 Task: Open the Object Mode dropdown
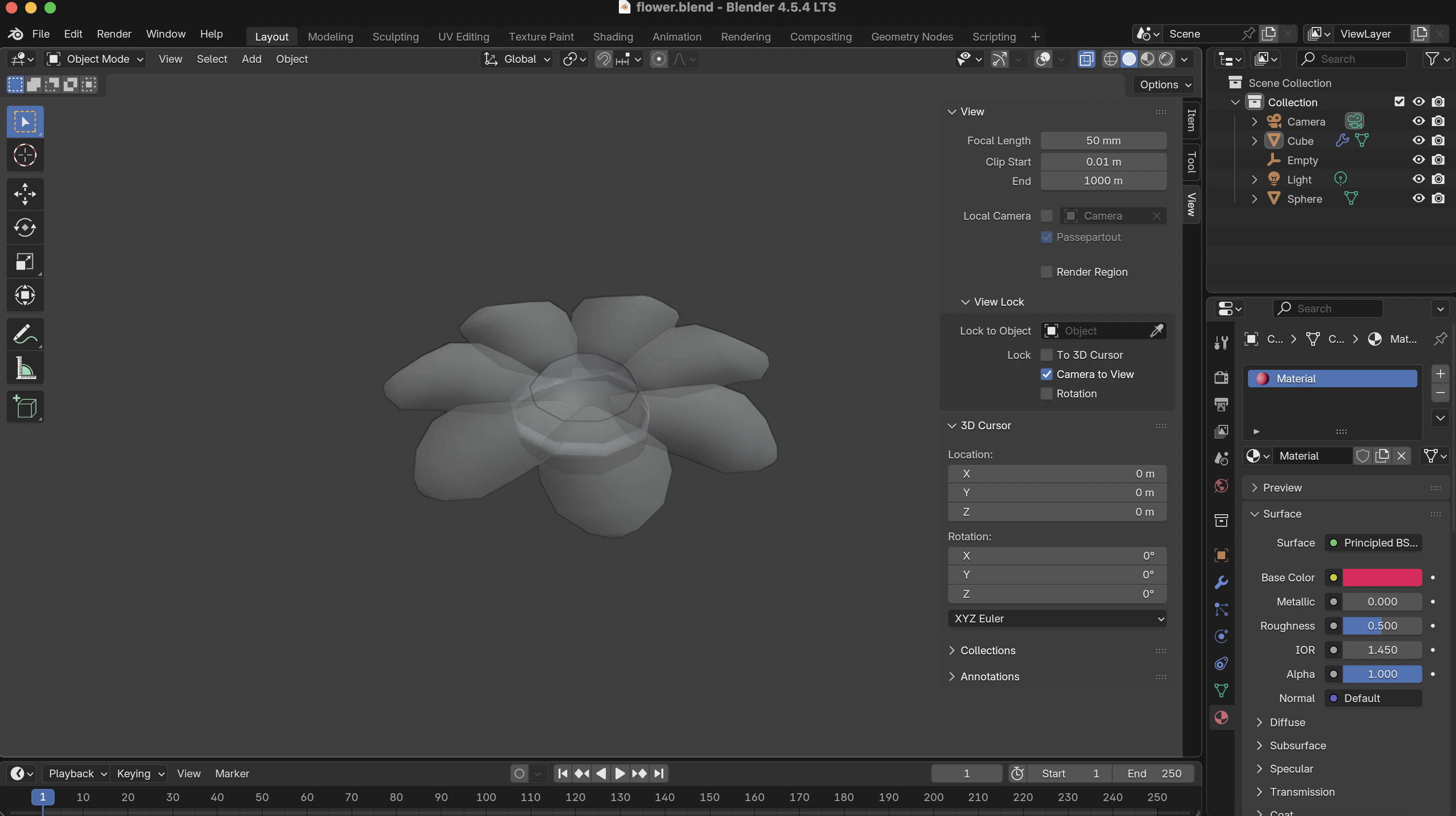pos(95,59)
